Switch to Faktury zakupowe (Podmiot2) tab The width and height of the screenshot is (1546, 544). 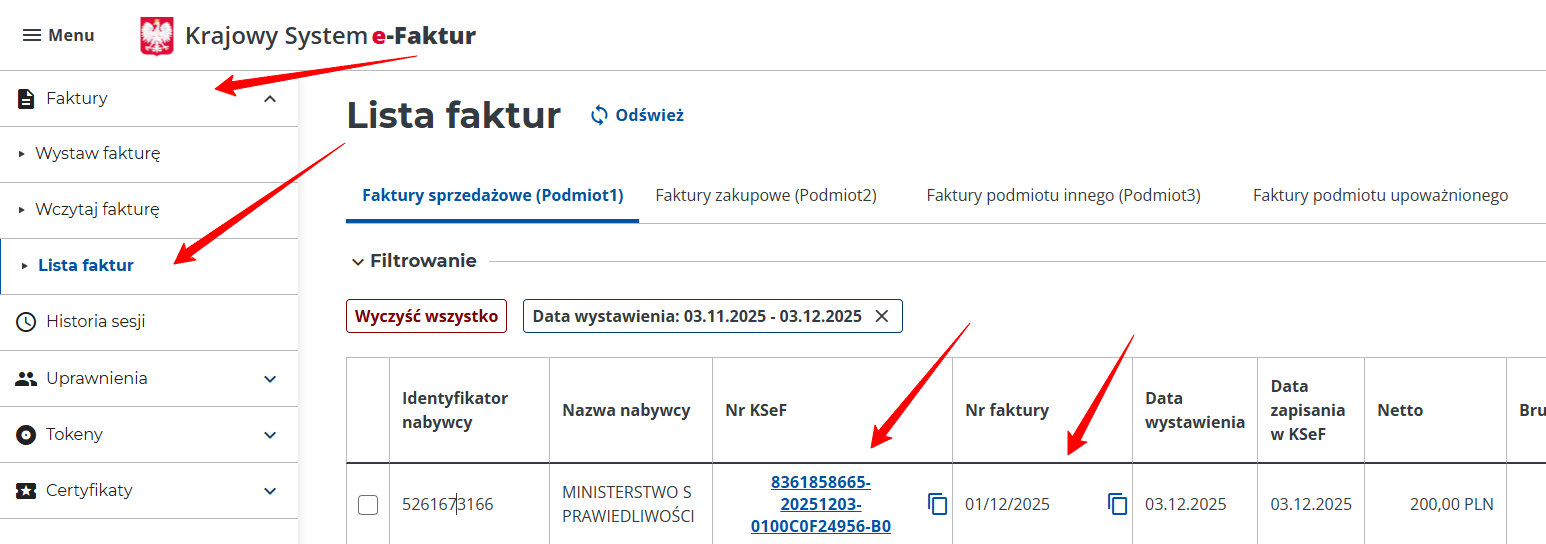click(766, 196)
